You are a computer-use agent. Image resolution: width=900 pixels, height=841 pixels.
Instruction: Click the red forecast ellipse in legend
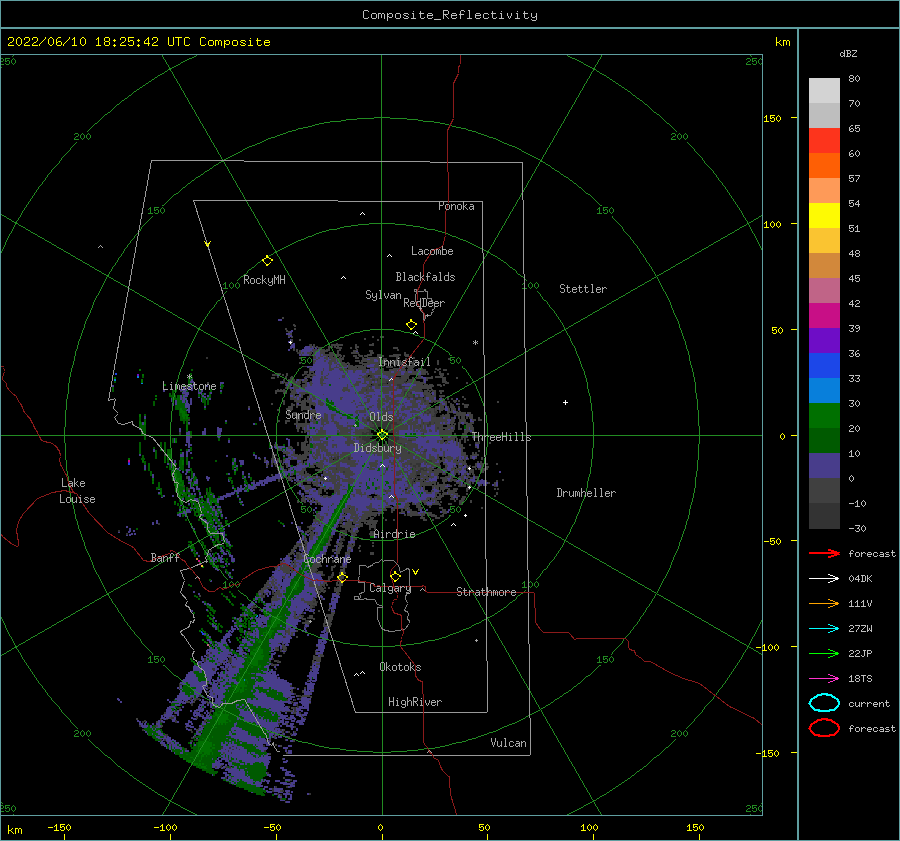pos(824,728)
